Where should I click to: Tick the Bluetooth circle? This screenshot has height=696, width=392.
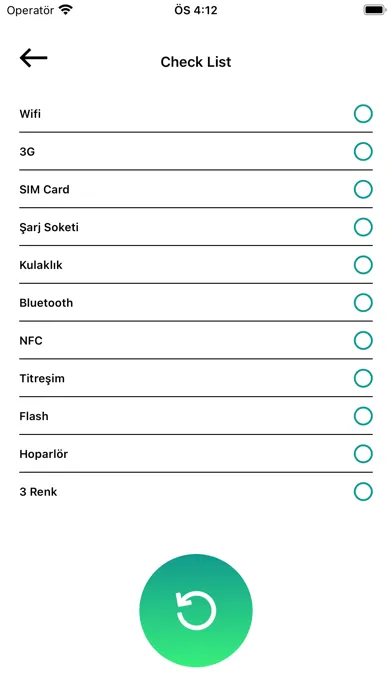tap(363, 303)
